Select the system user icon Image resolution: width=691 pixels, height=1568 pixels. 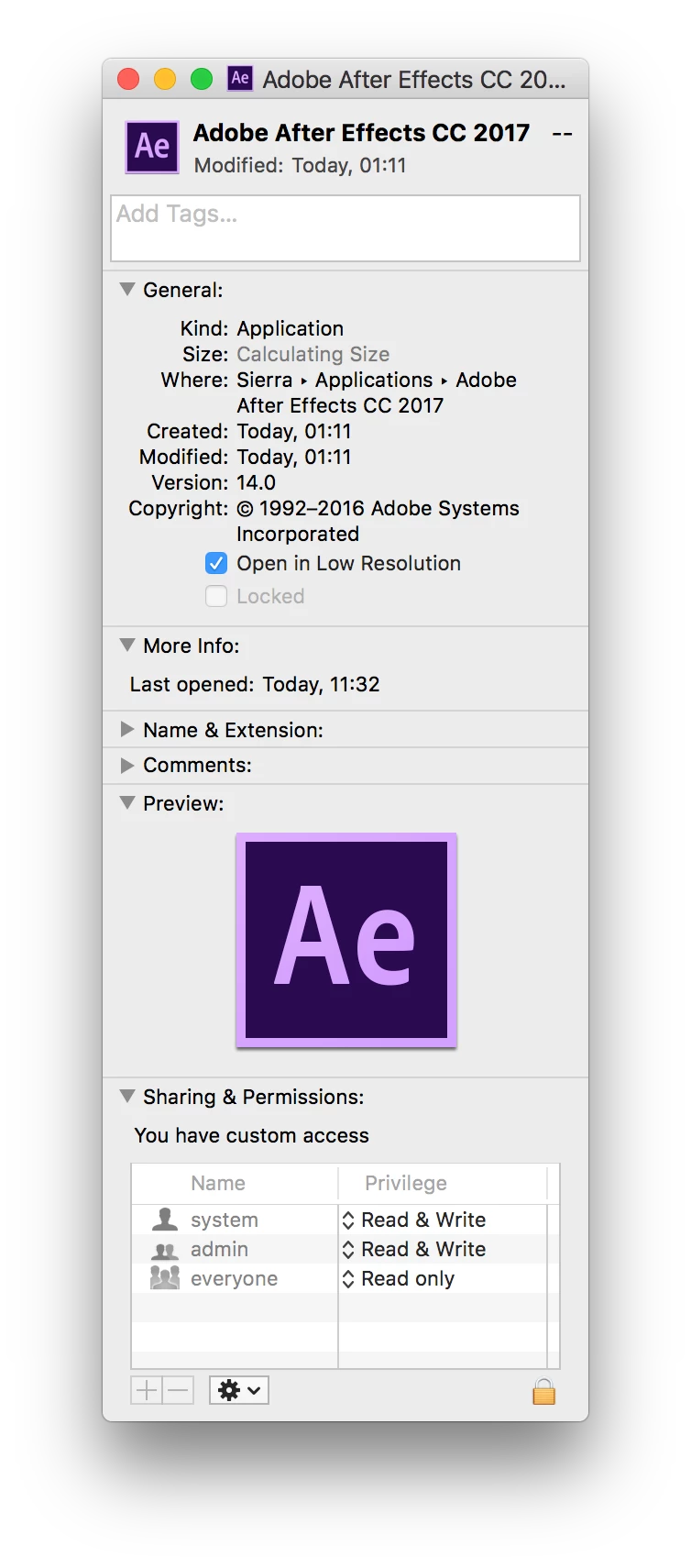pyautogui.click(x=165, y=1220)
